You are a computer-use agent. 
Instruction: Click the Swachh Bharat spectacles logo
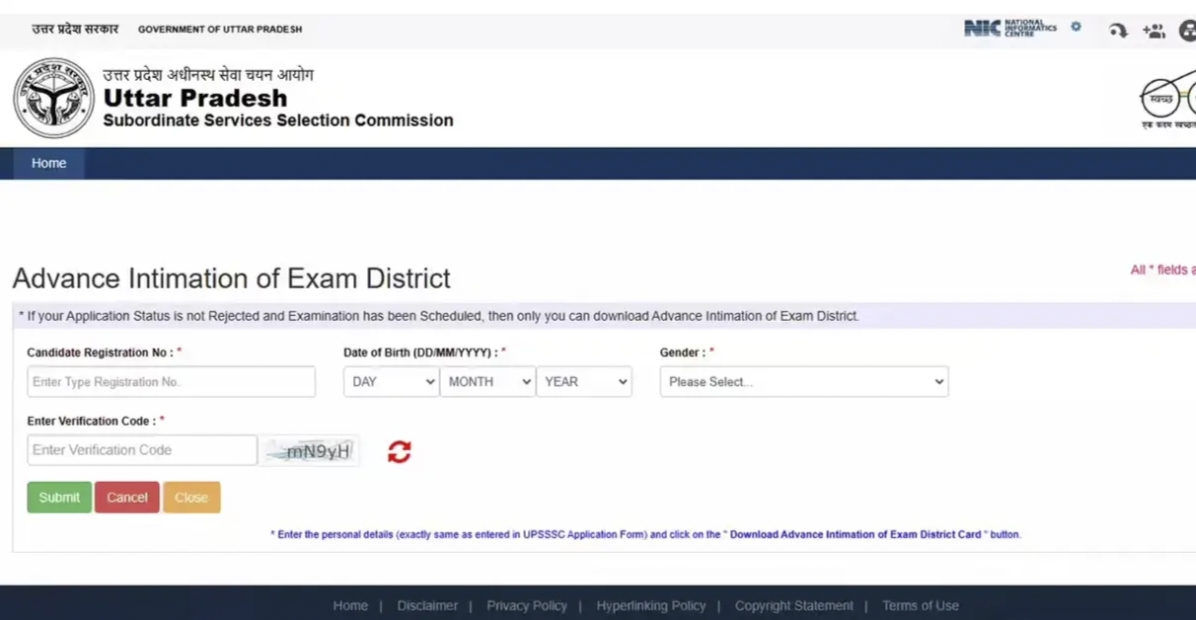click(1168, 99)
